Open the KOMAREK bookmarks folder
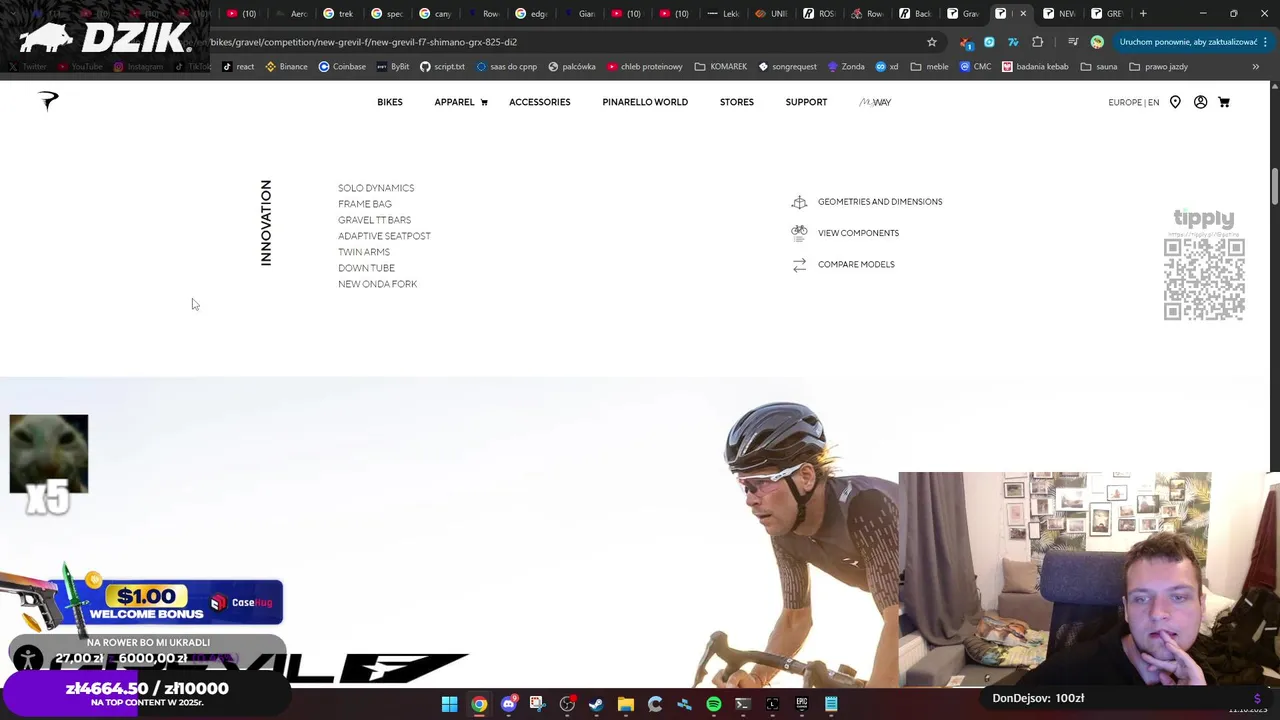Viewport: 1280px width, 720px height. [x=720, y=66]
